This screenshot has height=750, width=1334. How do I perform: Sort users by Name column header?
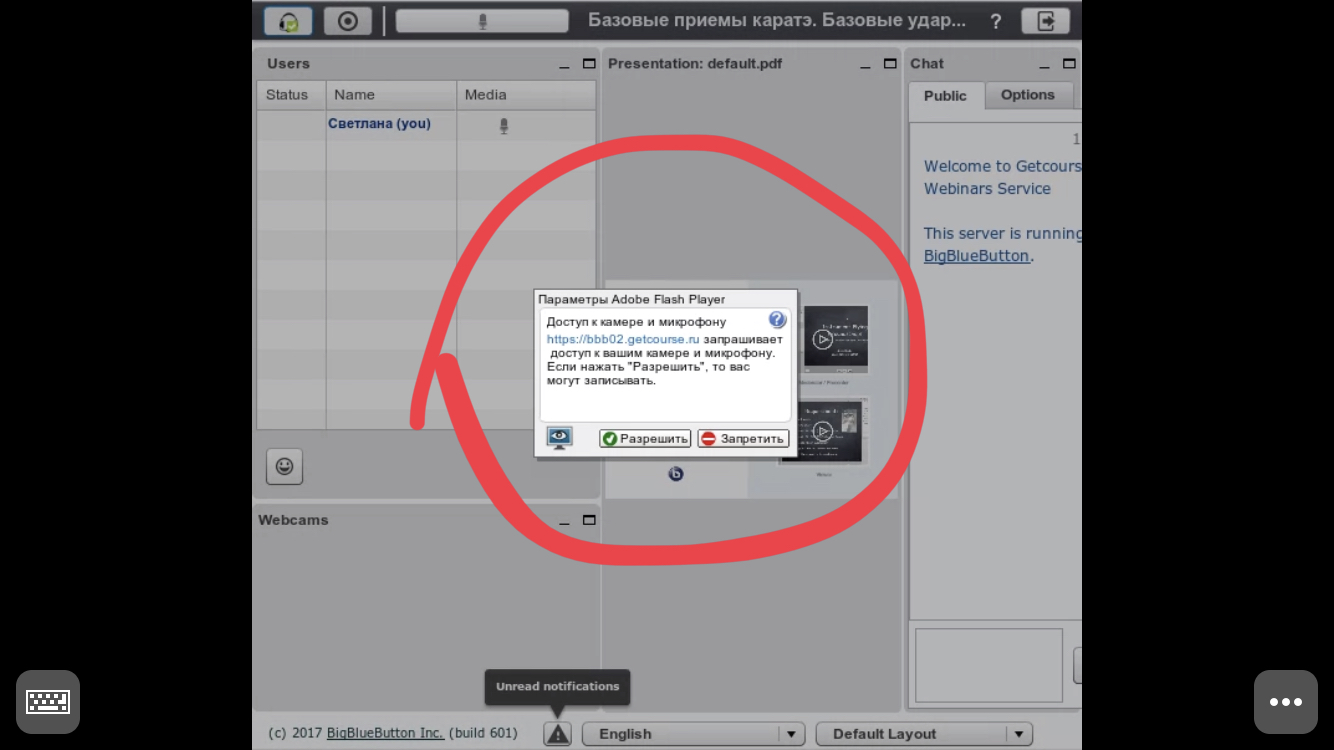pyautogui.click(x=391, y=95)
